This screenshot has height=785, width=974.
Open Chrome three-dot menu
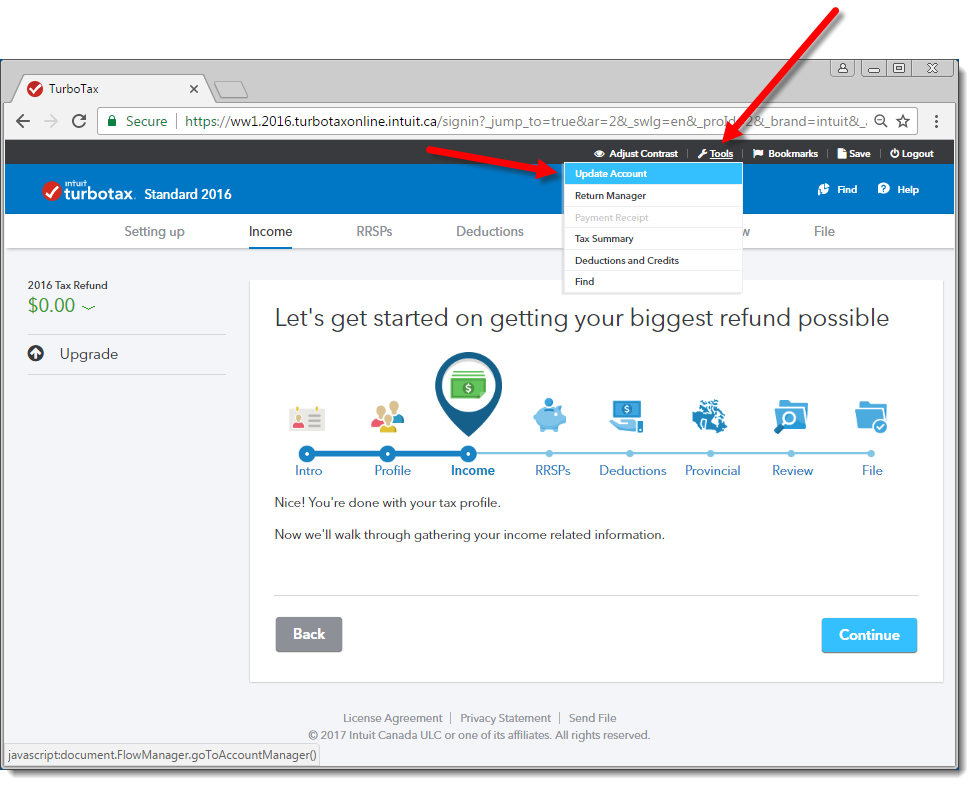click(936, 121)
